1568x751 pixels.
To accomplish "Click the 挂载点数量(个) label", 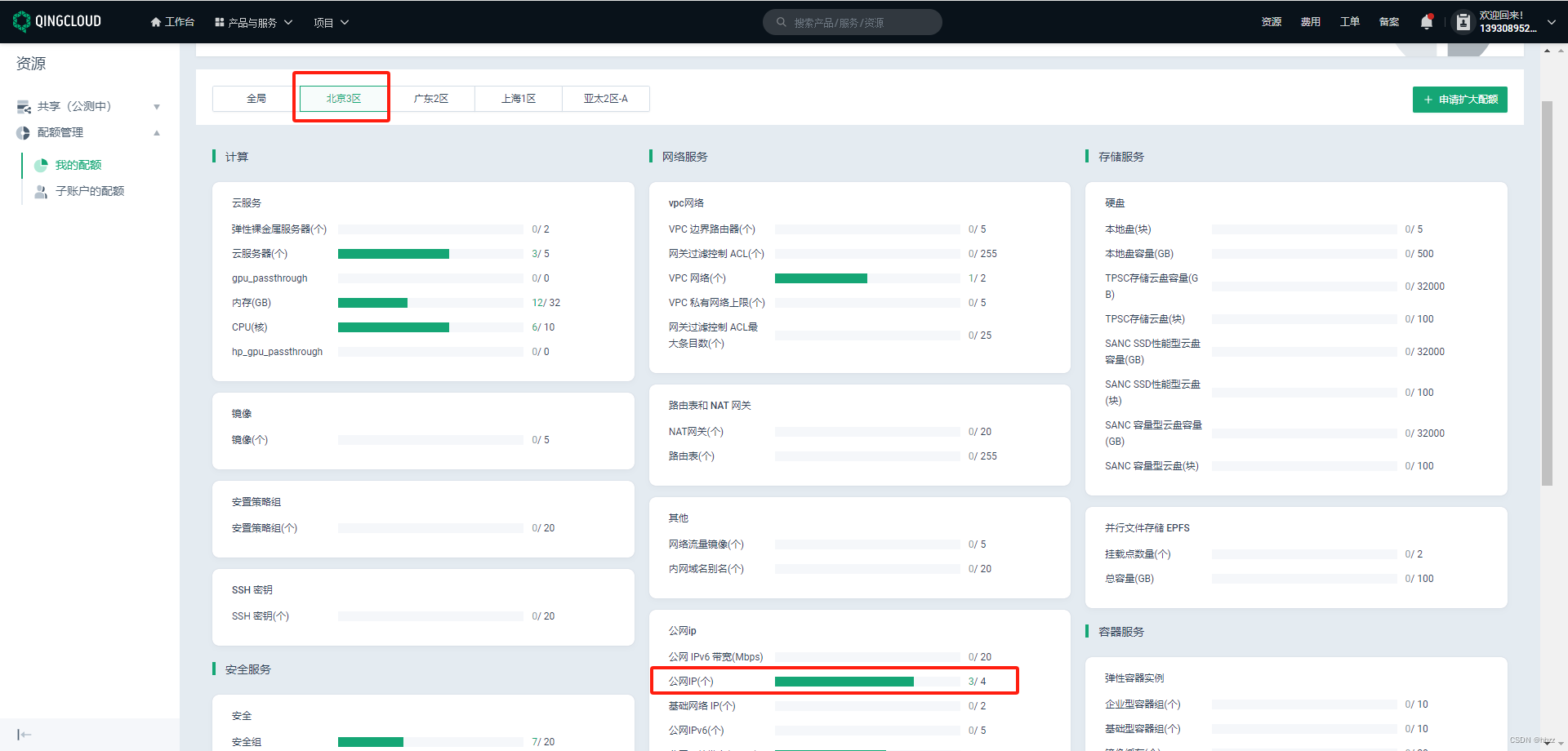I will click(x=1138, y=554).
